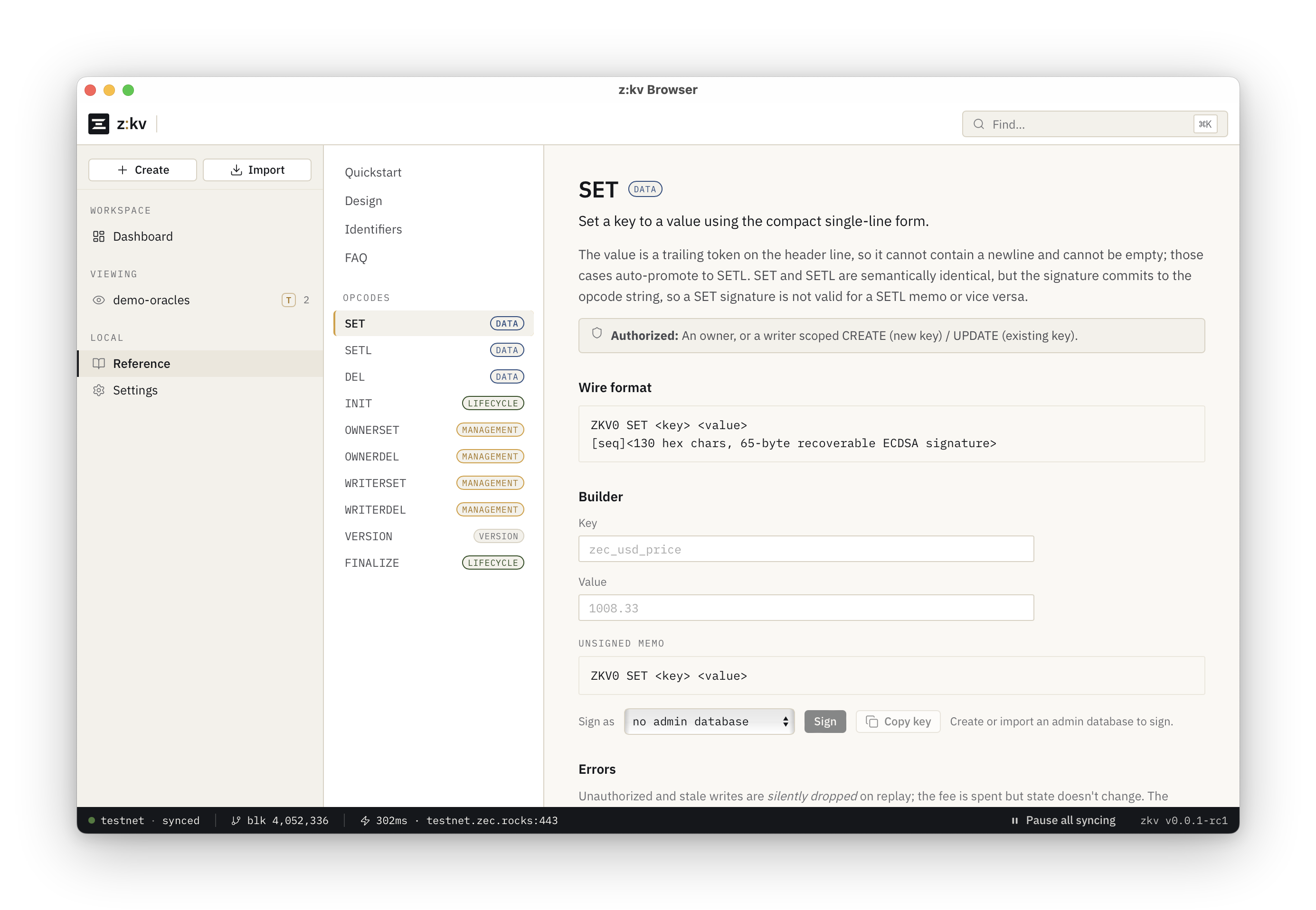Click the Copy key button
Viewport: 1316px width, 910px height.
pos(898,721)
